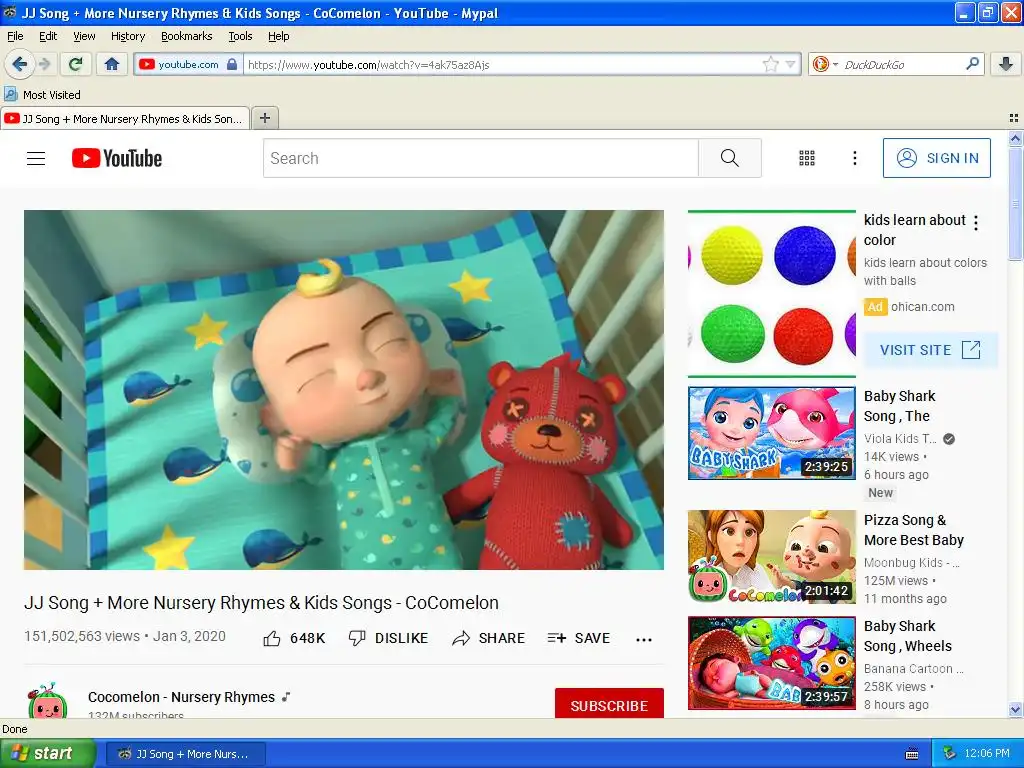Click the youtube.com site identity label

188,64
